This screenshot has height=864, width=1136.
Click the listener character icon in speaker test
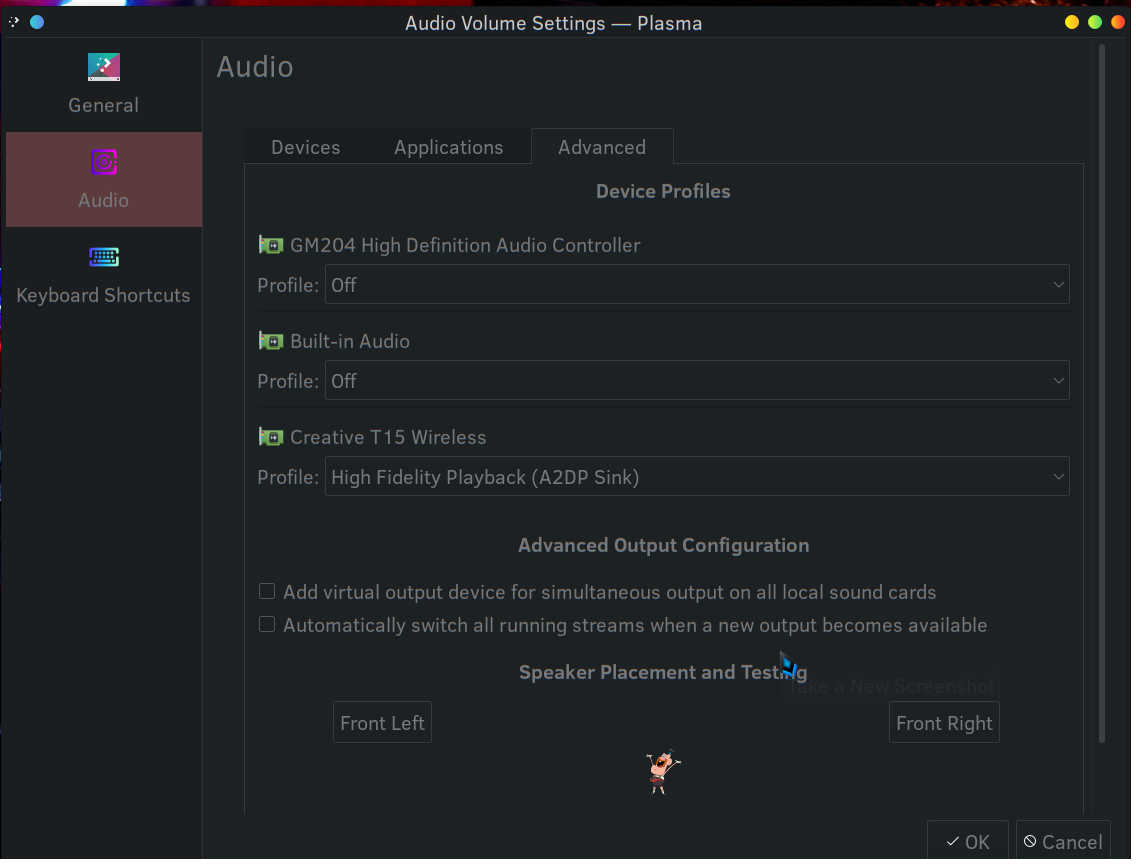(x=660, y=772)
